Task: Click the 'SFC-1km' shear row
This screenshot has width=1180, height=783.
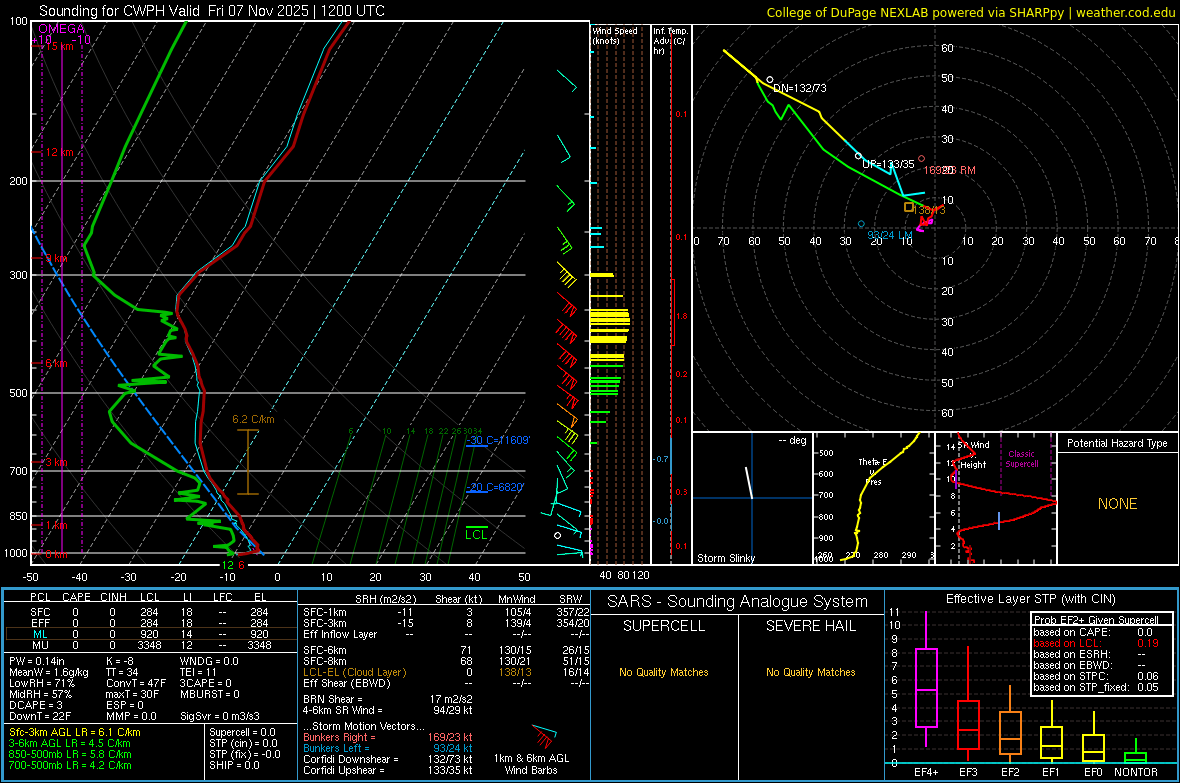Action: 446,612
